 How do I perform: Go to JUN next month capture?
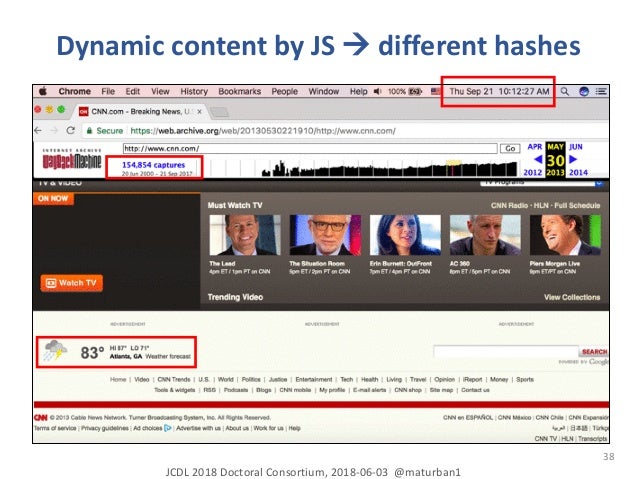[575, 147]
